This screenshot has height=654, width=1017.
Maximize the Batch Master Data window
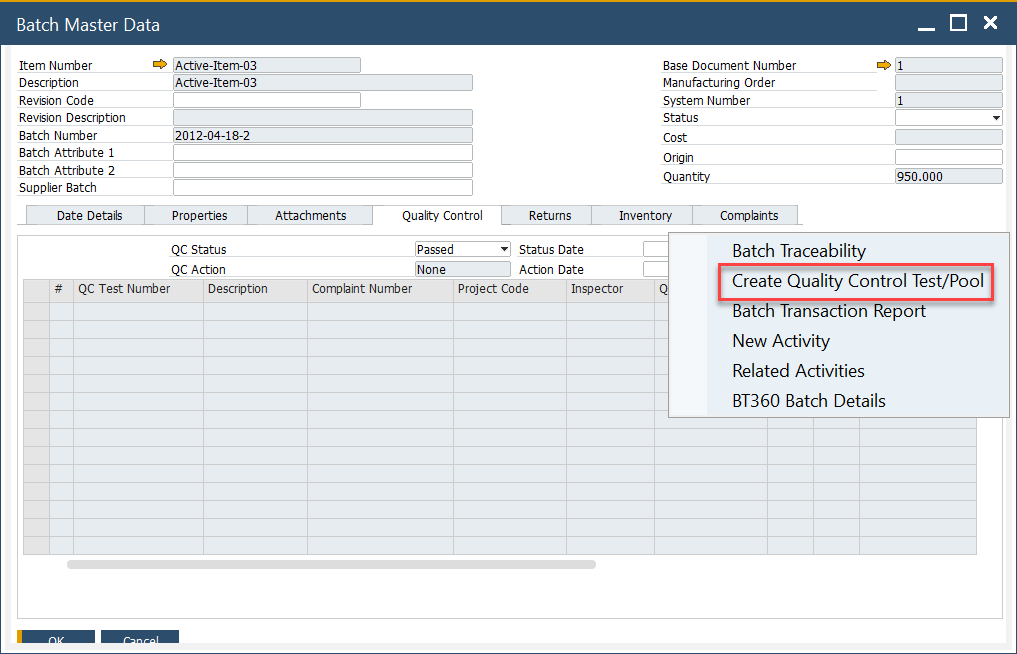tap(958, 23)
